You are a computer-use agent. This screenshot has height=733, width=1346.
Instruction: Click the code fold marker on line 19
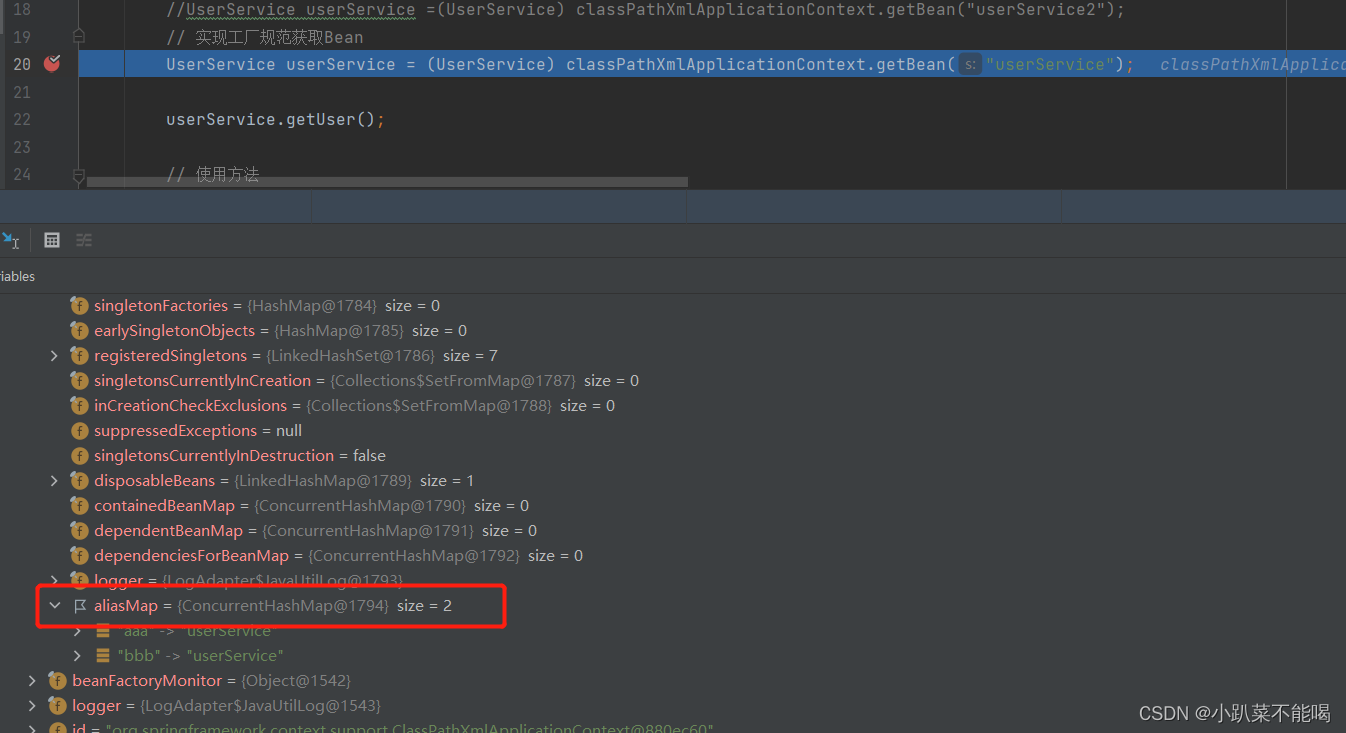78,36
